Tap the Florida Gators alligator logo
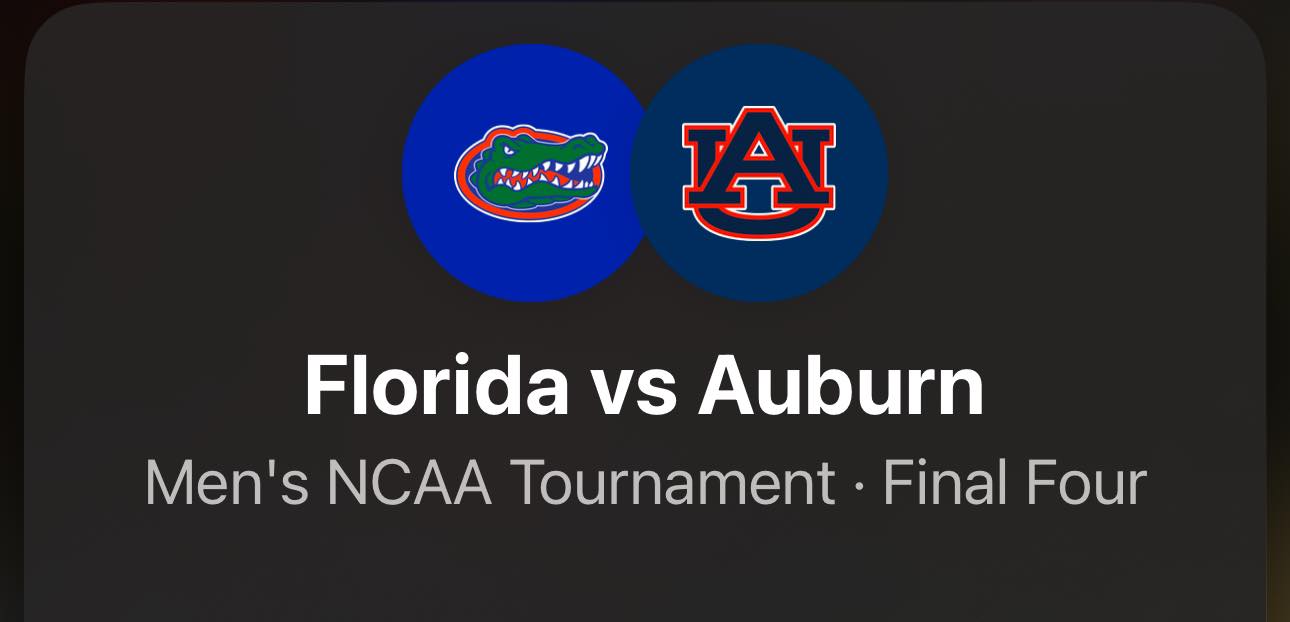The width and height of the screenshot is (1290, 622). pyautogui.click(x=530, y=172)
